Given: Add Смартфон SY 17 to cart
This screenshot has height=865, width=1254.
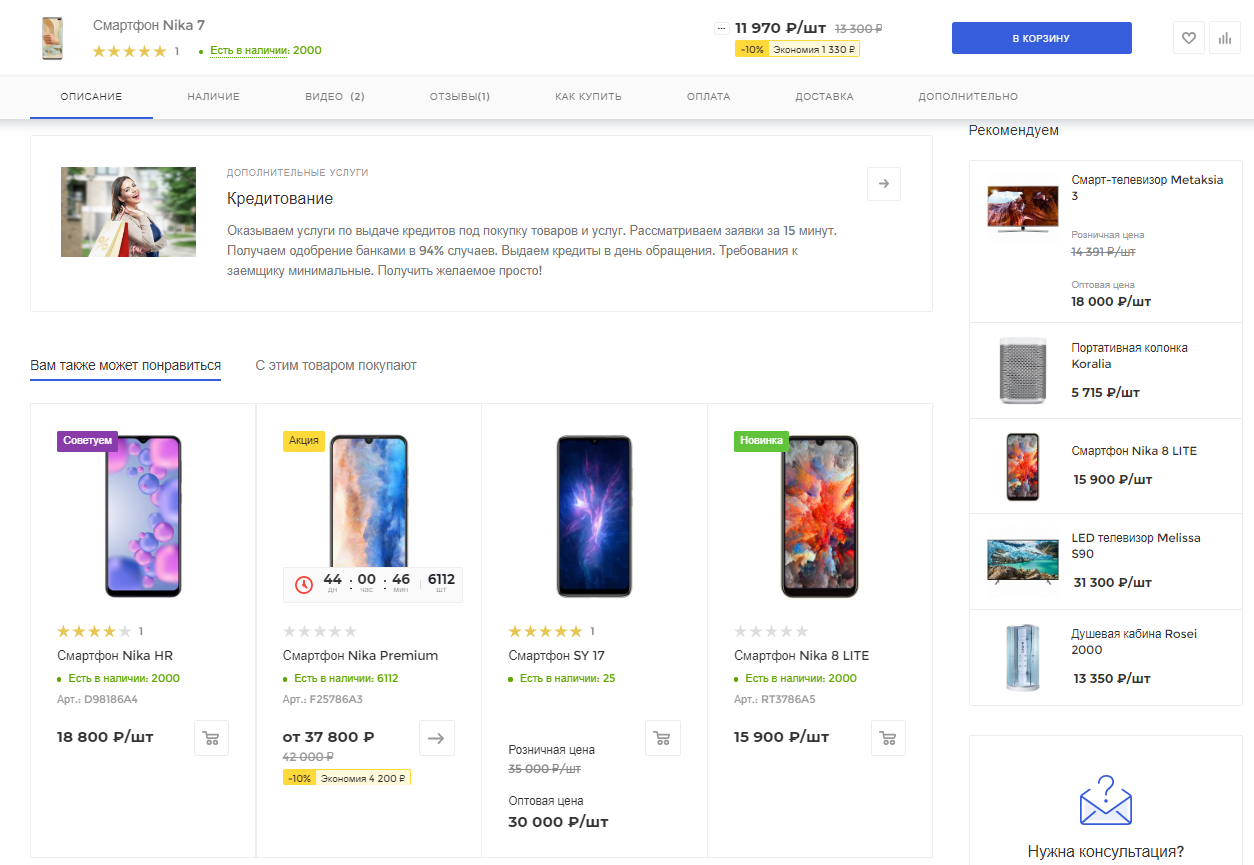Looking at the screenshot, I should point(662,738).
